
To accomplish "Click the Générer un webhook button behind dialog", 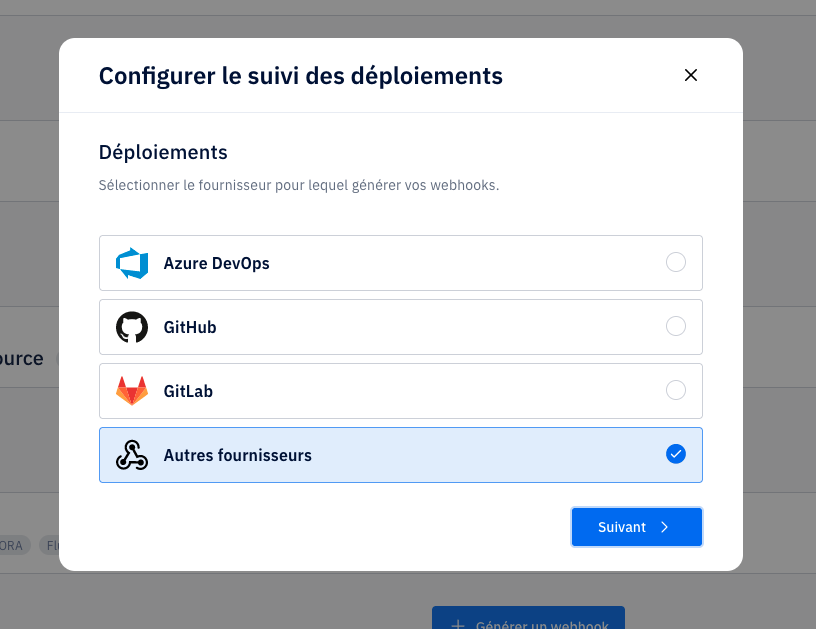I will tap(528, 618).
